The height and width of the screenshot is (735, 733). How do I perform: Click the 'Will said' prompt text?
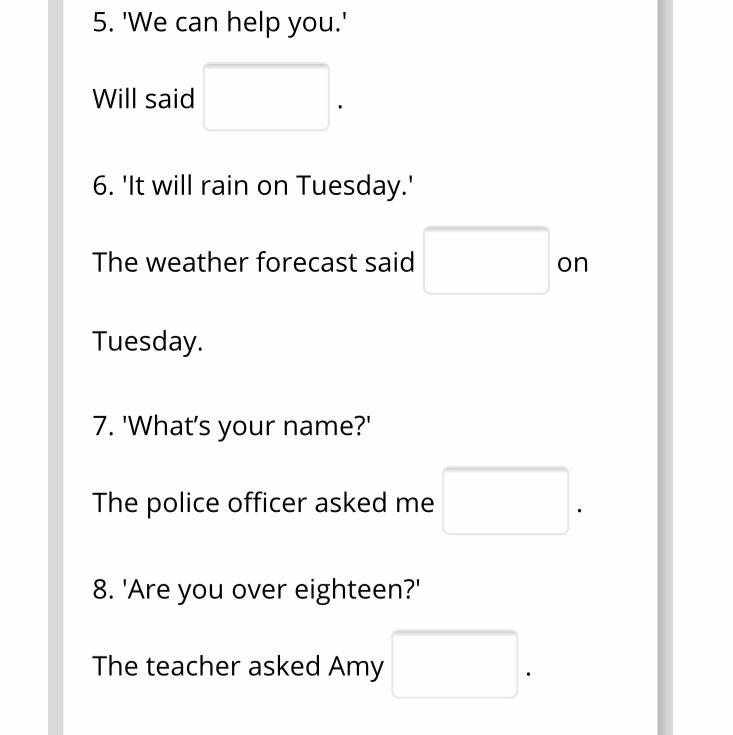tap(143, 98)
